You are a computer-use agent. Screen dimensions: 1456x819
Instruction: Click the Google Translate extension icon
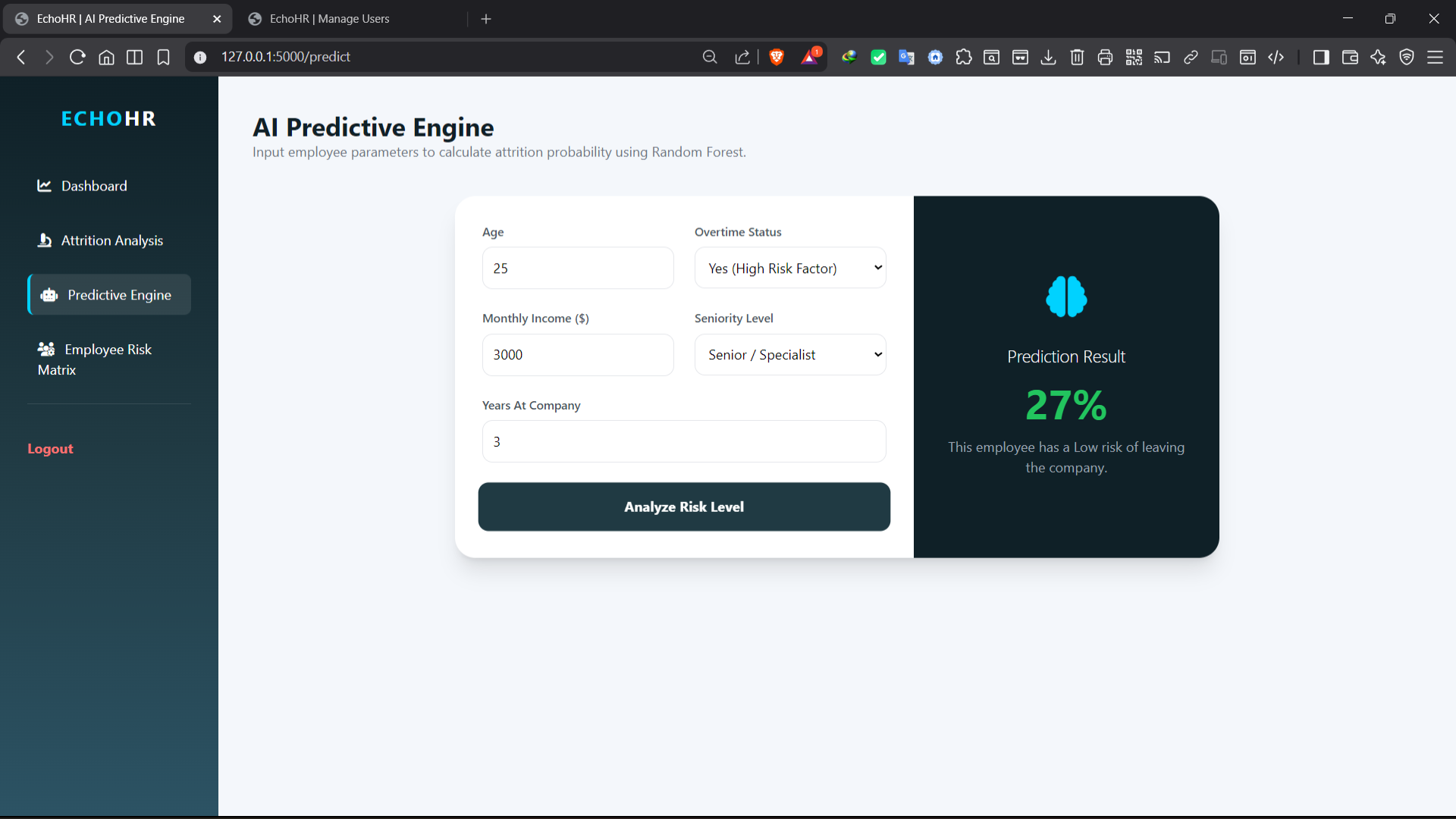(x=906, y=57)
